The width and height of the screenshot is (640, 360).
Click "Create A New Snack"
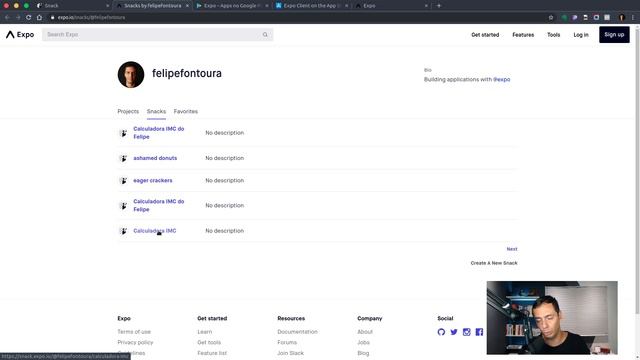[494, 263]
